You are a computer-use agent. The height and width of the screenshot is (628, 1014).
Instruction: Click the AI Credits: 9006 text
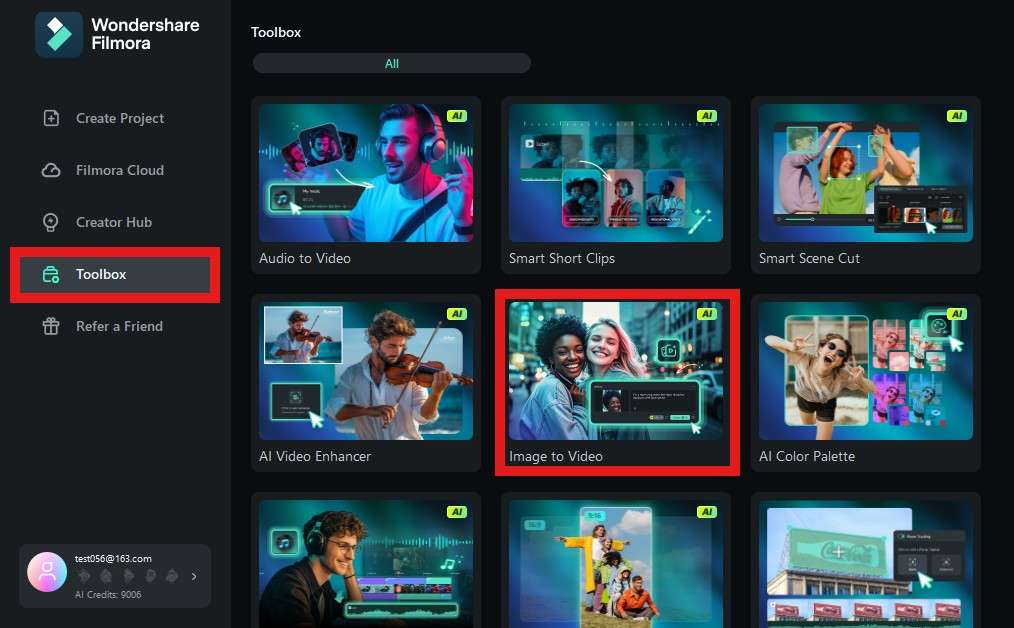(x=108, y=594)
